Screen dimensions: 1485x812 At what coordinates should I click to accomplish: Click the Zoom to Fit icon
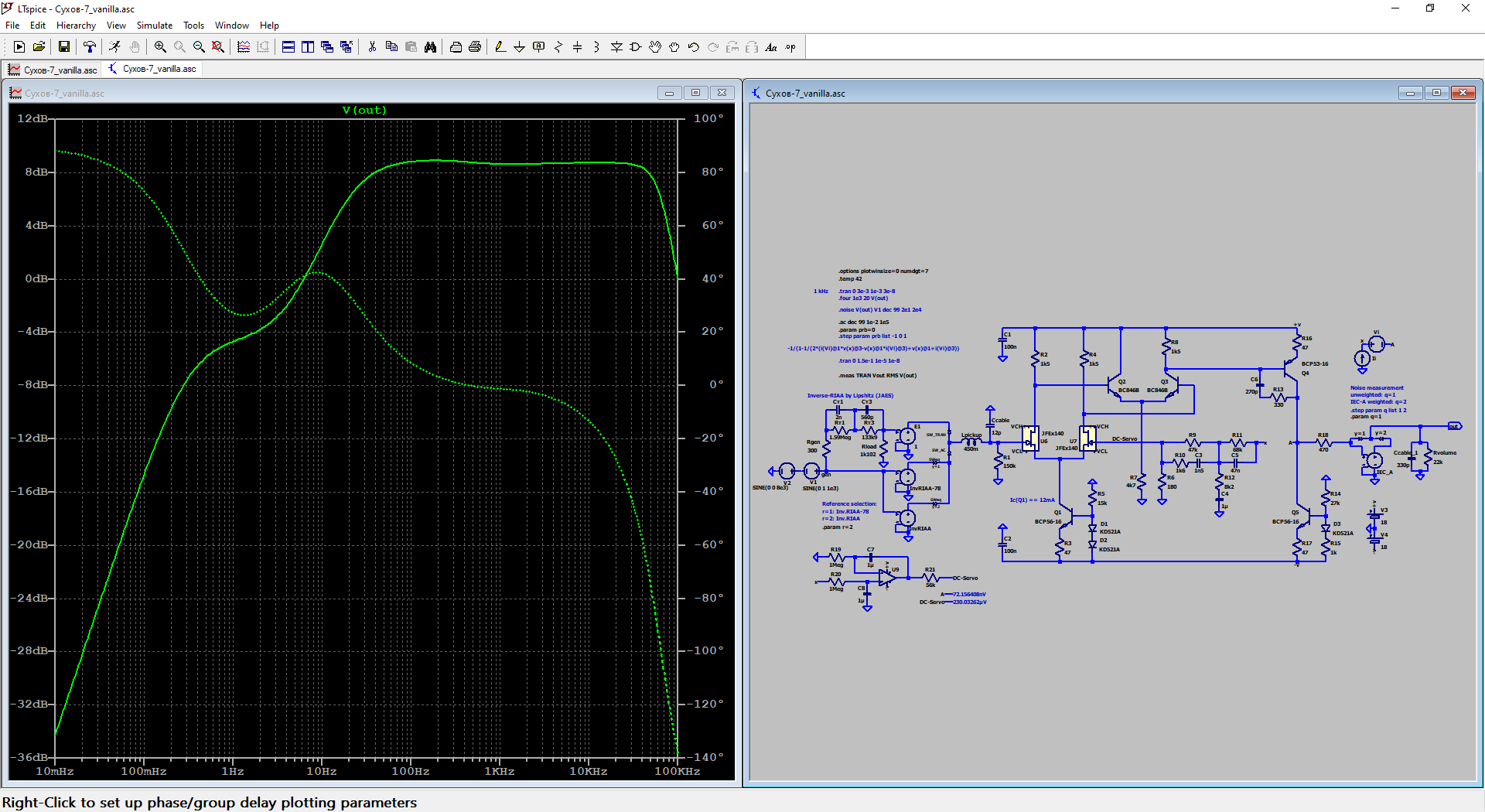(x=218, y=47)
